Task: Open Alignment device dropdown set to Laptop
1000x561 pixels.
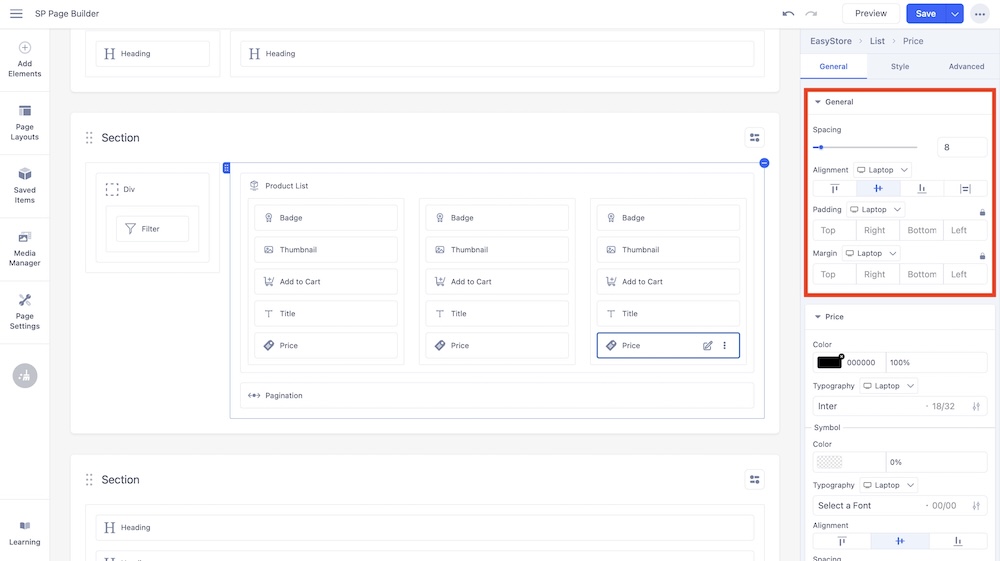Action: tap(882, 170)
